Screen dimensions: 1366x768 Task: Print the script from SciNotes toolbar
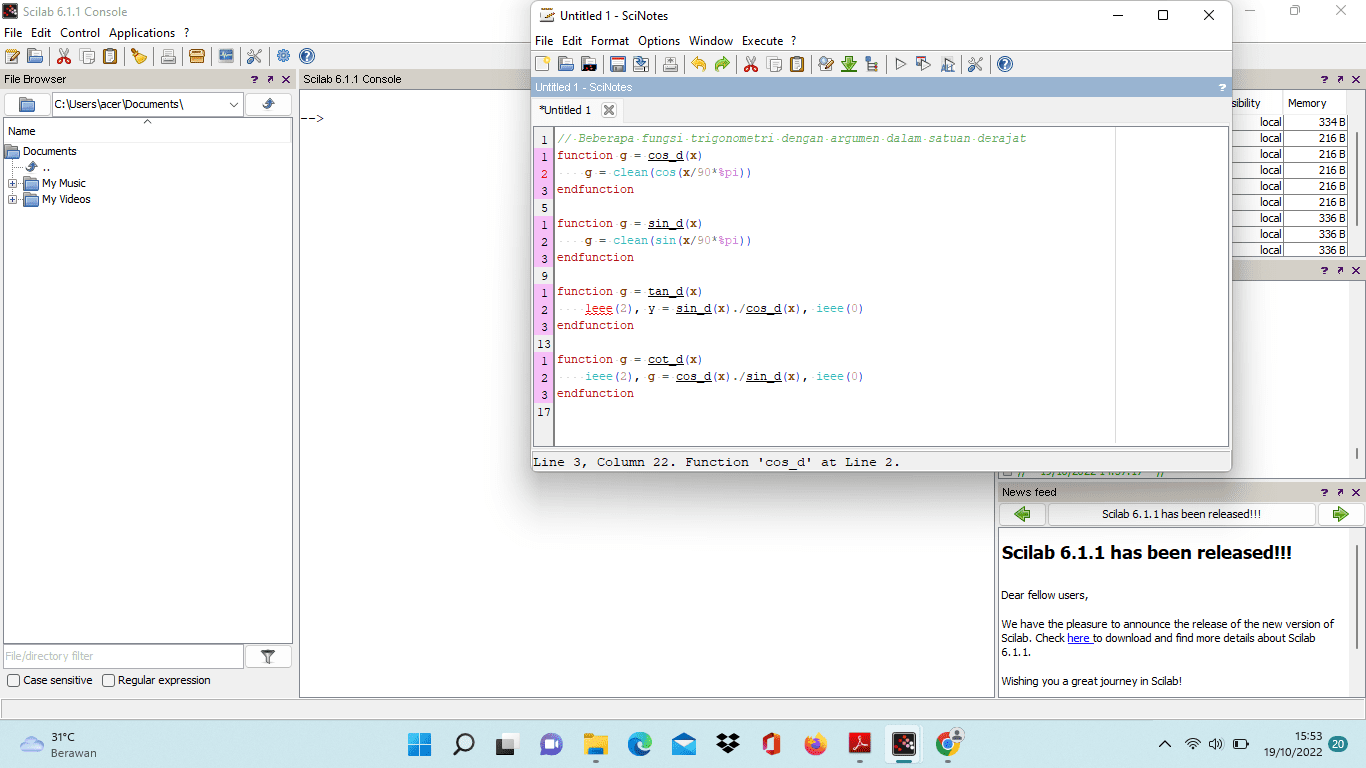pyautogui.click(x=670, y=64)
